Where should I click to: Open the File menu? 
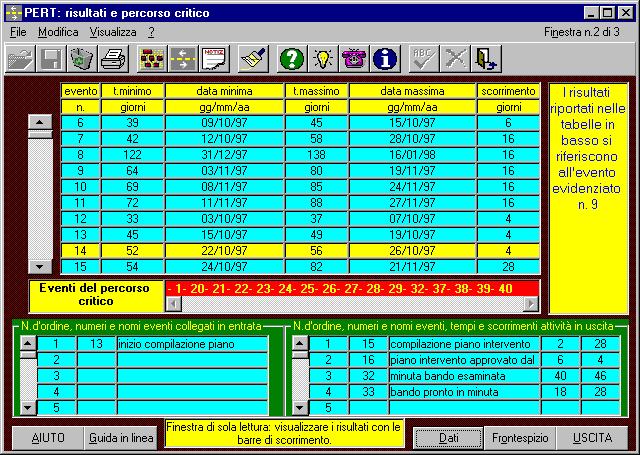pyautogui.click(x=18, y=32)
